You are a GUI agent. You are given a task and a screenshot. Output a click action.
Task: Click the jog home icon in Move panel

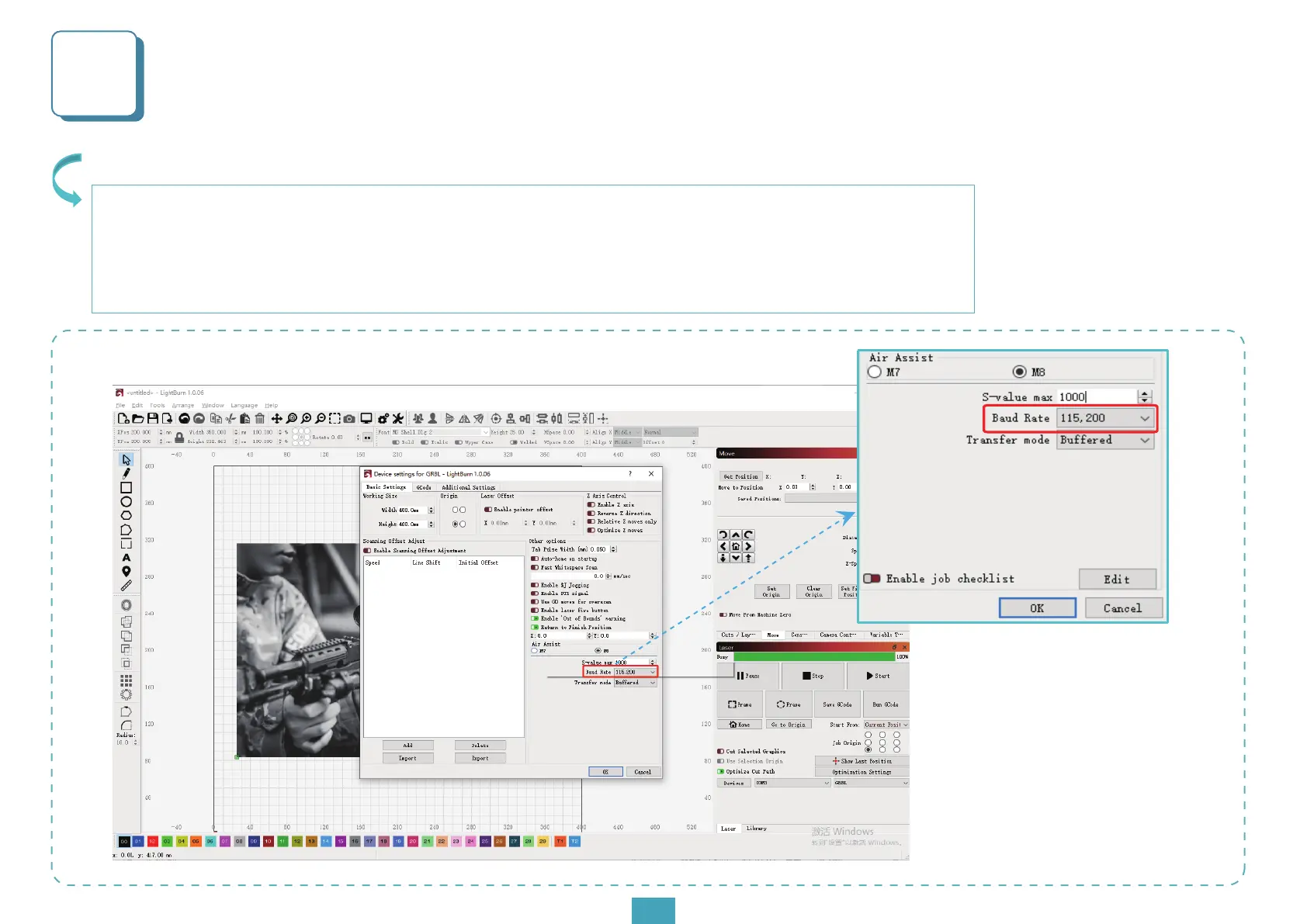click(x=736, y=546)
